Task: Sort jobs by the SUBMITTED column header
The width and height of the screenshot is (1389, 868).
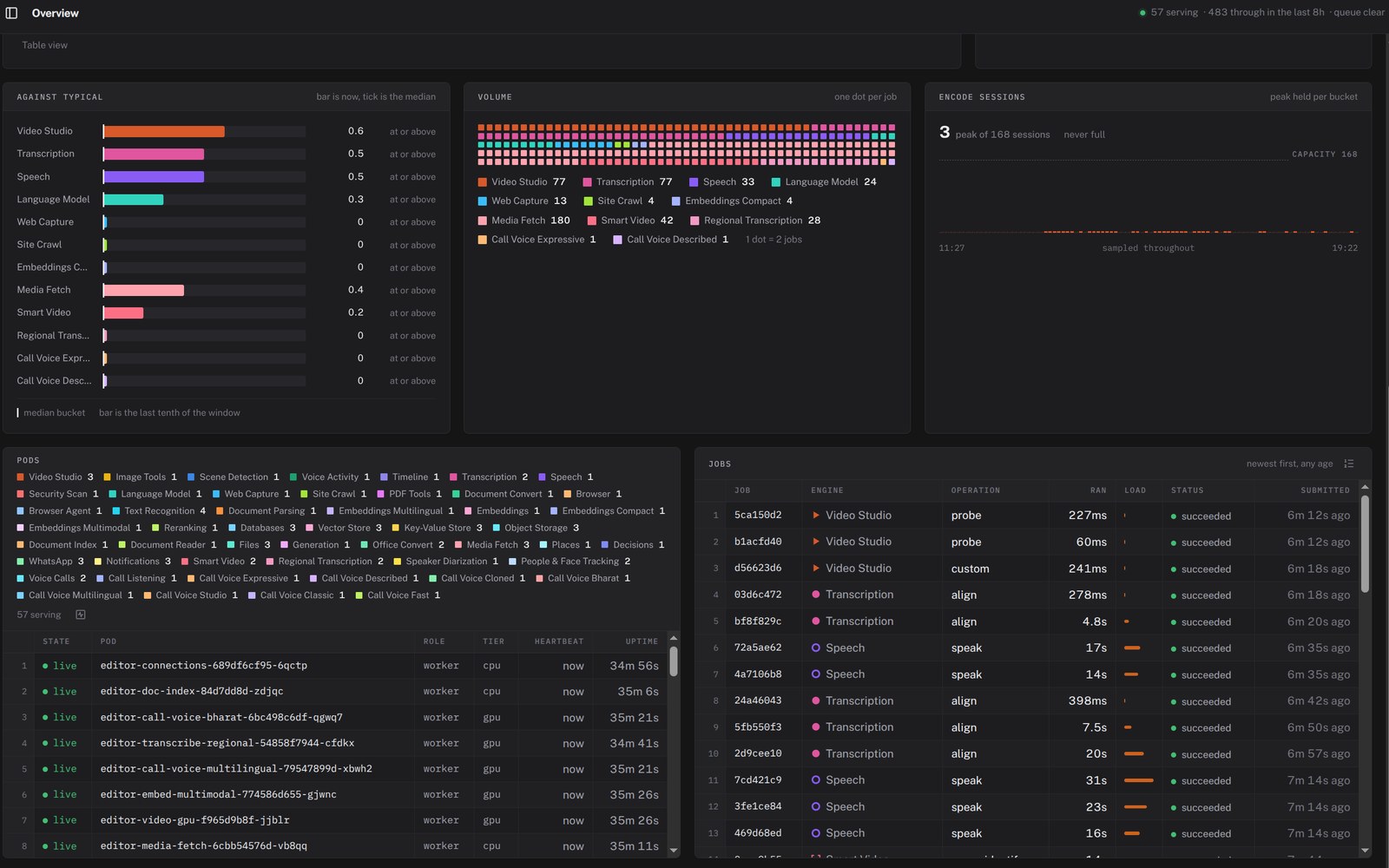Action: tap(1325, 490)
